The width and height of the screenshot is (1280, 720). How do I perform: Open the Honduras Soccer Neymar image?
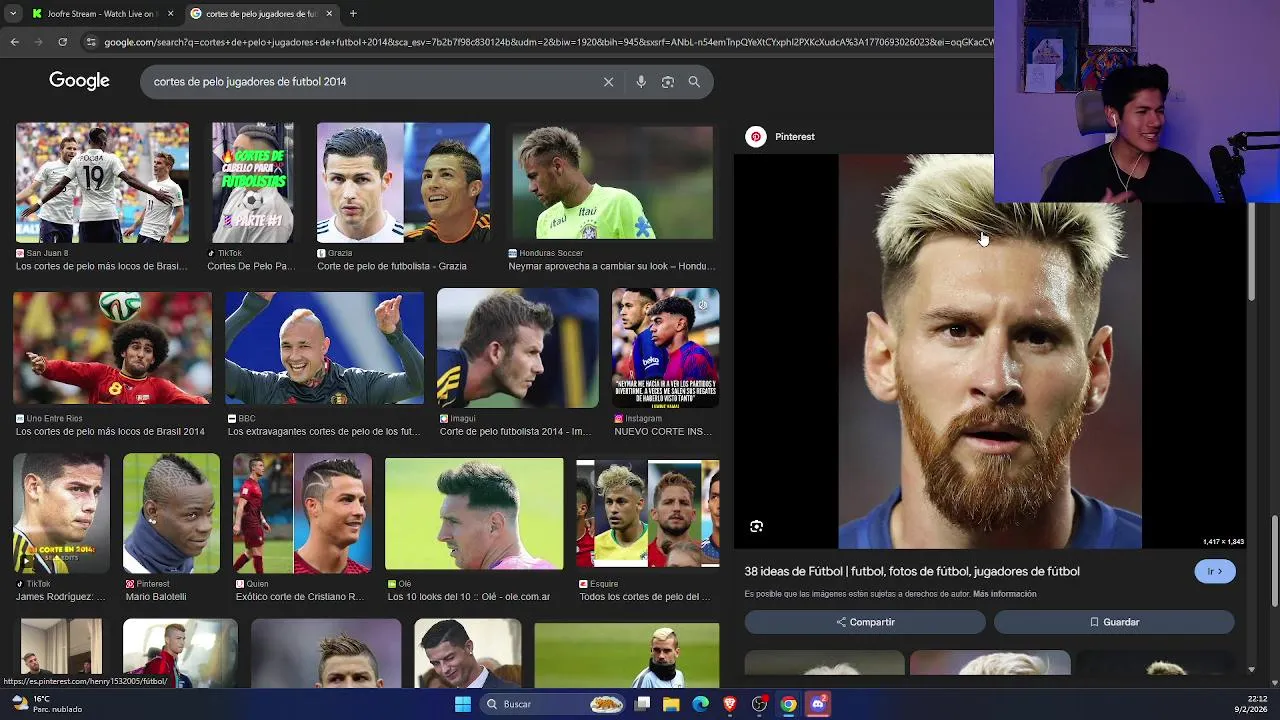[613, 183]
